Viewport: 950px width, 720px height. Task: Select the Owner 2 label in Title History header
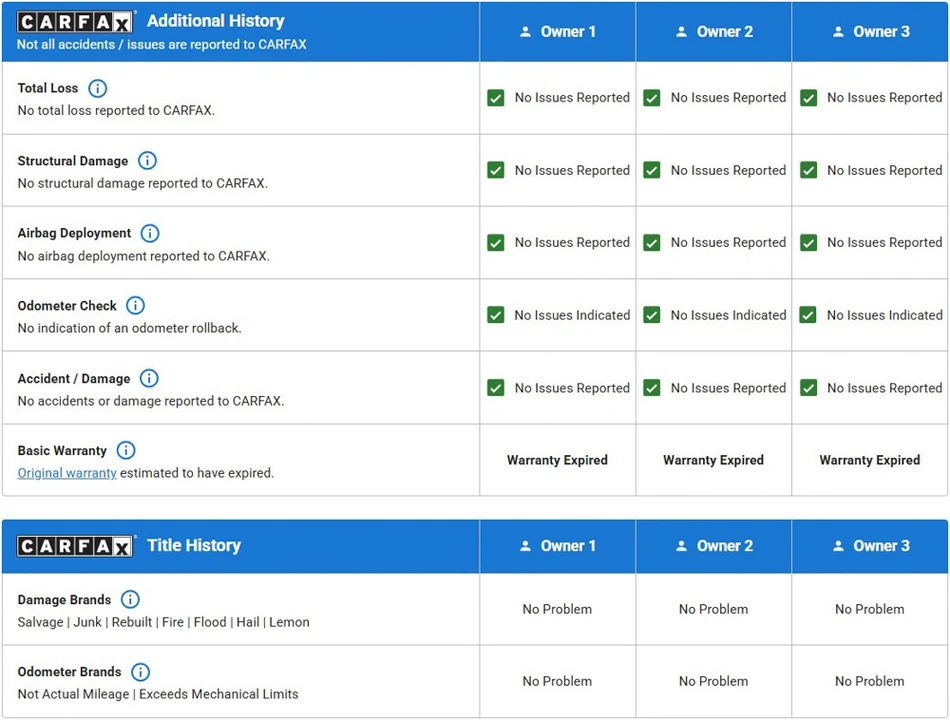coord(725,546)
